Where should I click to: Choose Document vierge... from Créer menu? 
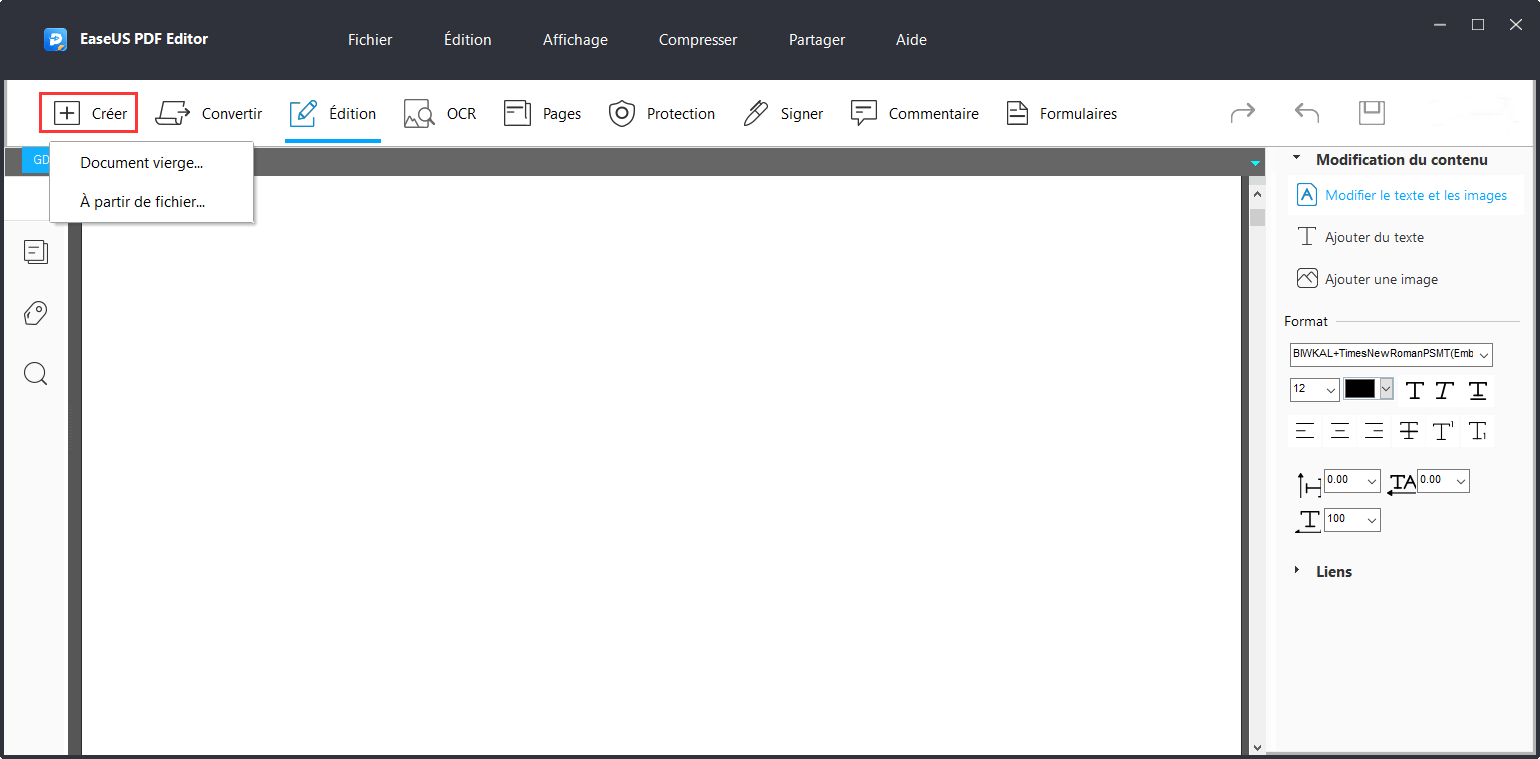(142, 163)
